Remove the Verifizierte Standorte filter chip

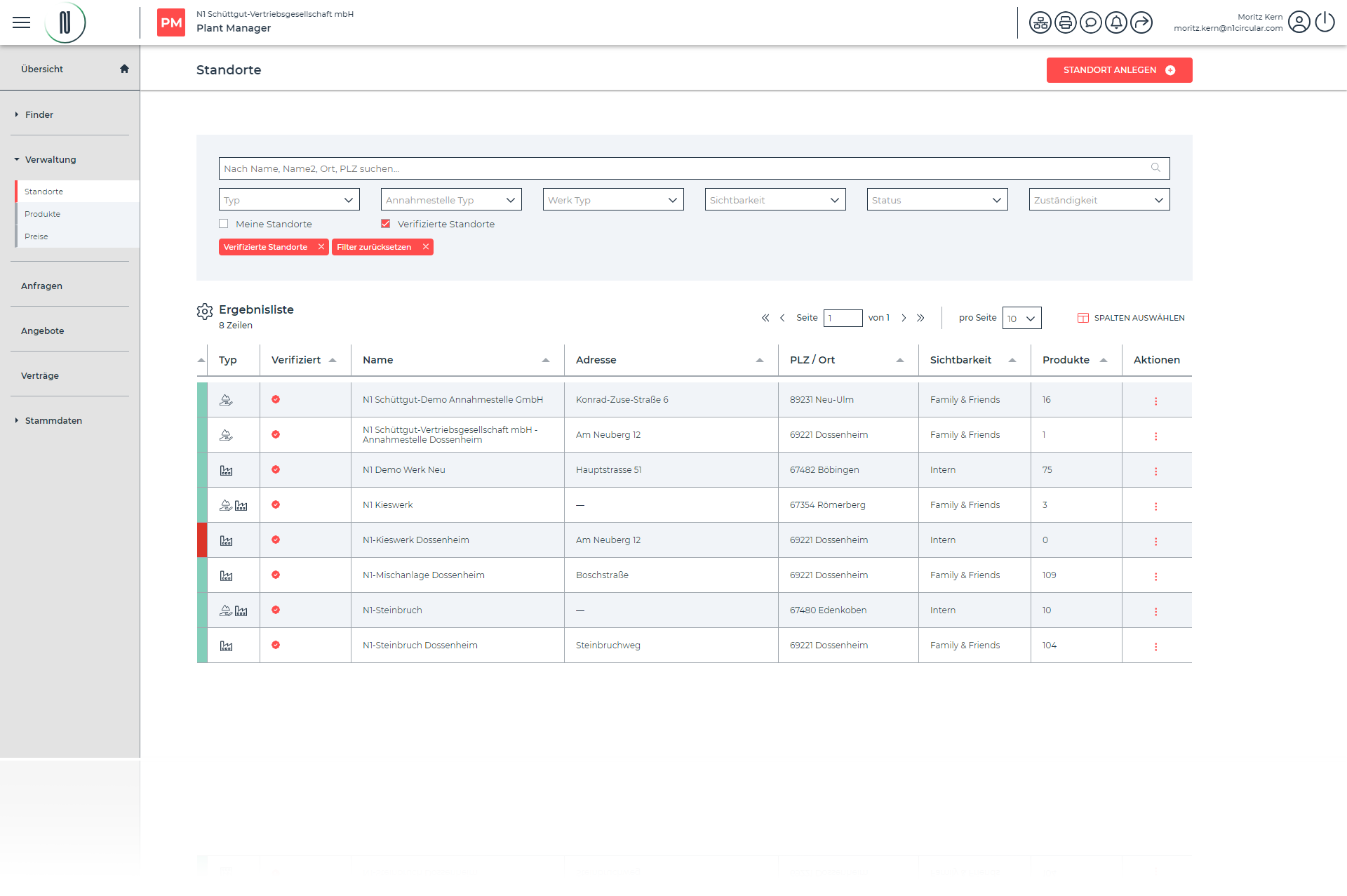pos(321,247)
